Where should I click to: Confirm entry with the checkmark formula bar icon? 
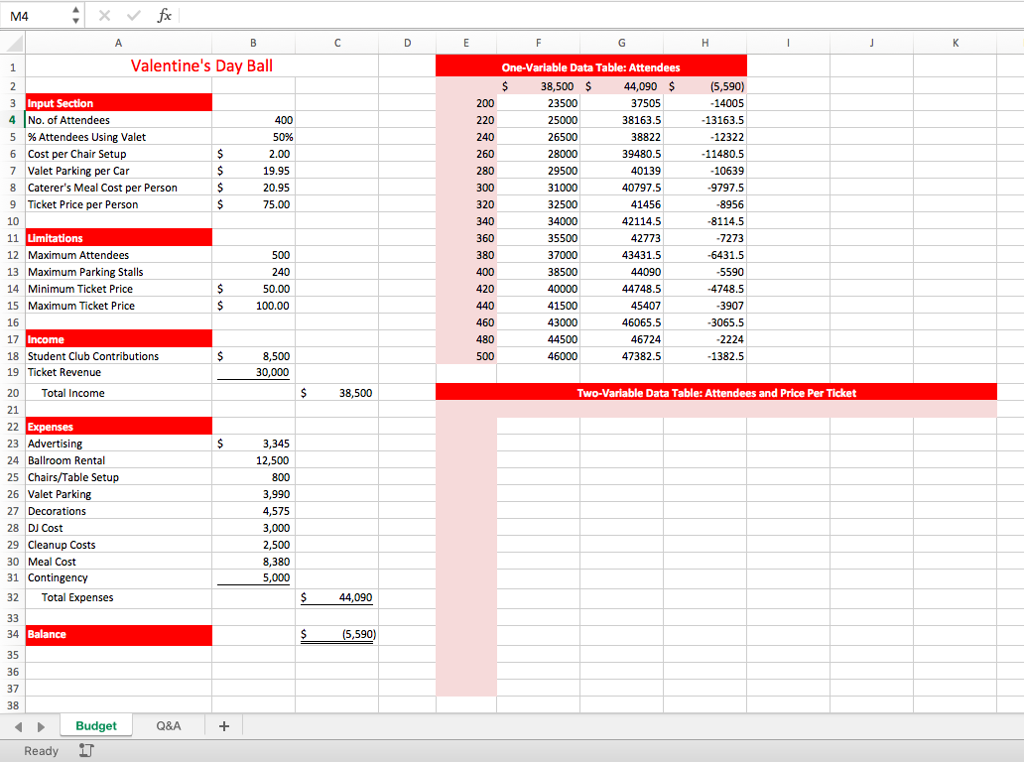tap(133, 15)
